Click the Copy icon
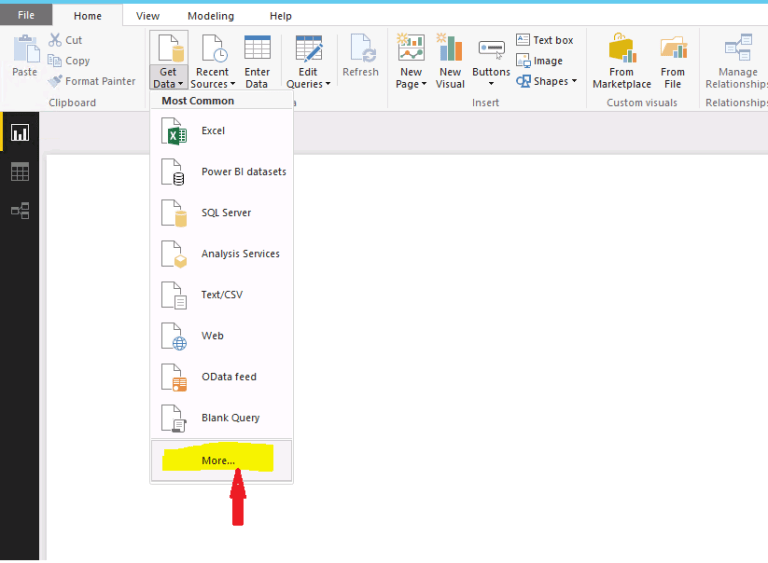This screenshot has height=563, width=768. (54, 61)
